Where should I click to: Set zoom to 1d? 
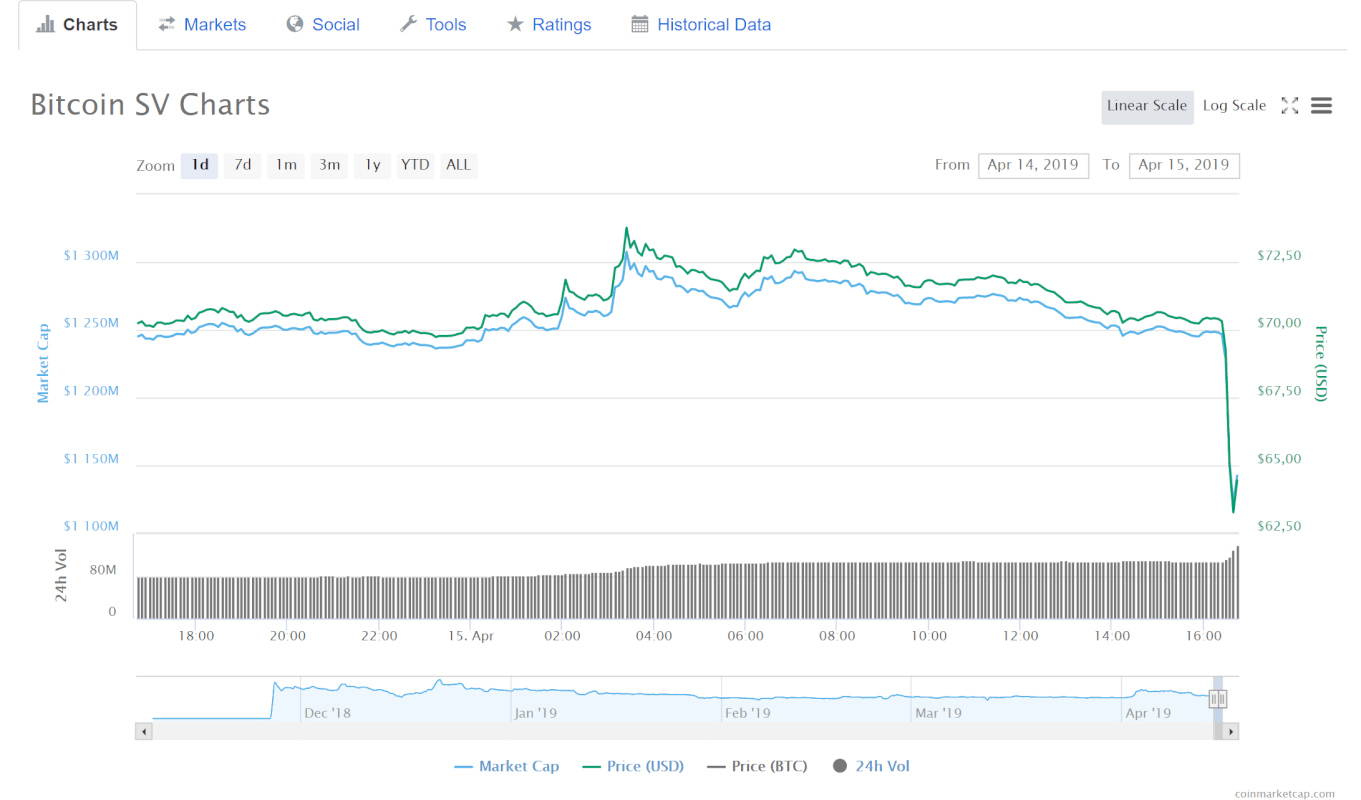pos(199,165)
